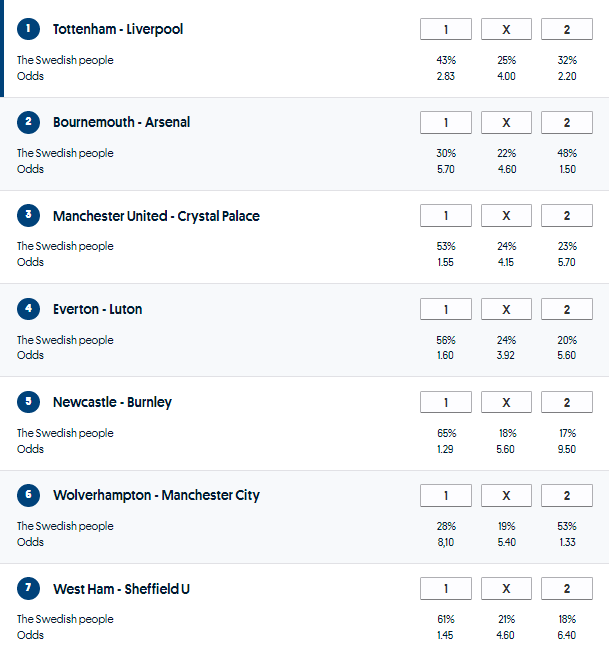Pick X for Manchester United - Crystal Palace
Screen dimensions: 609x655
(x=506, y=216)
